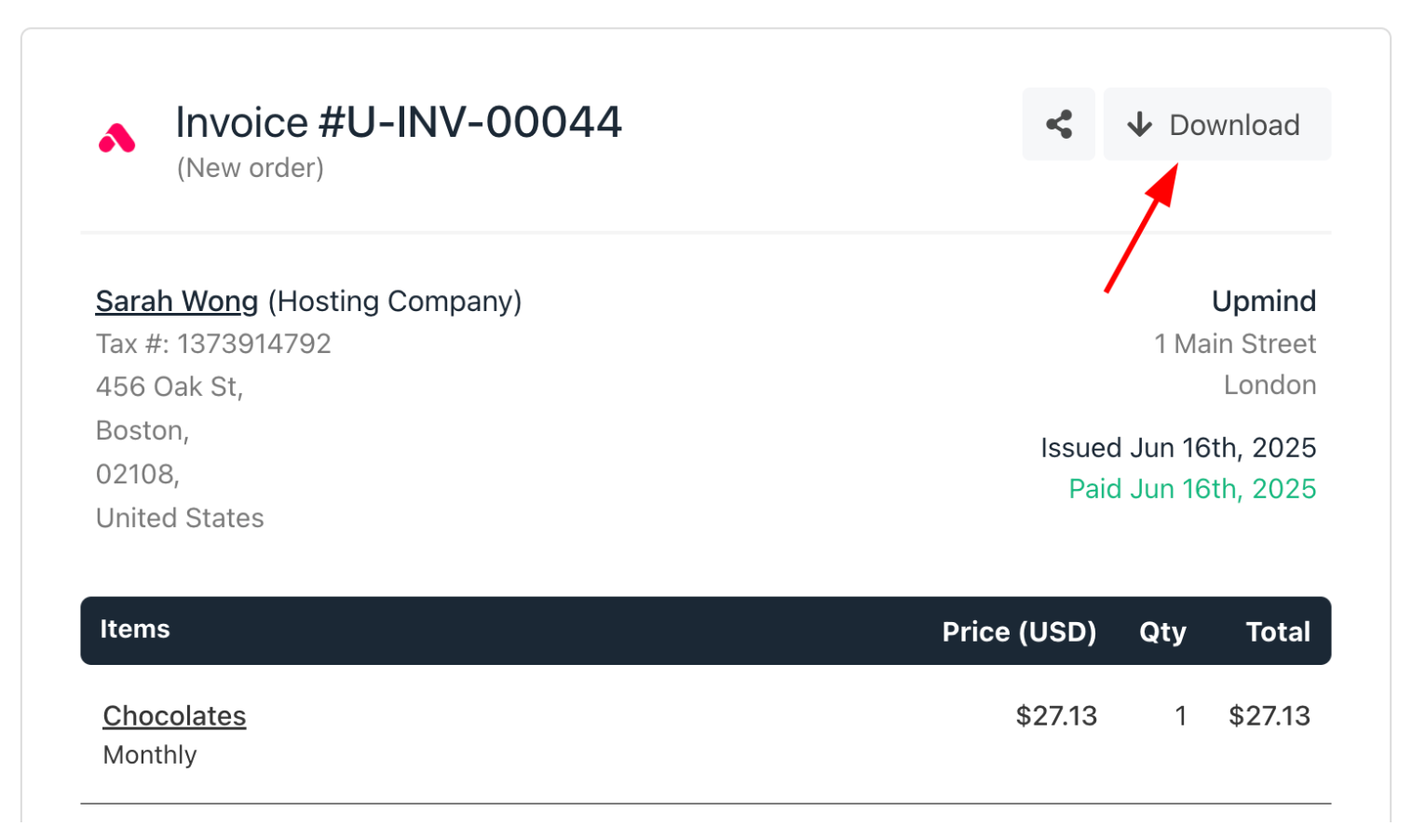
Task: Download the invoice
Action: click(x=1216, y=124)
